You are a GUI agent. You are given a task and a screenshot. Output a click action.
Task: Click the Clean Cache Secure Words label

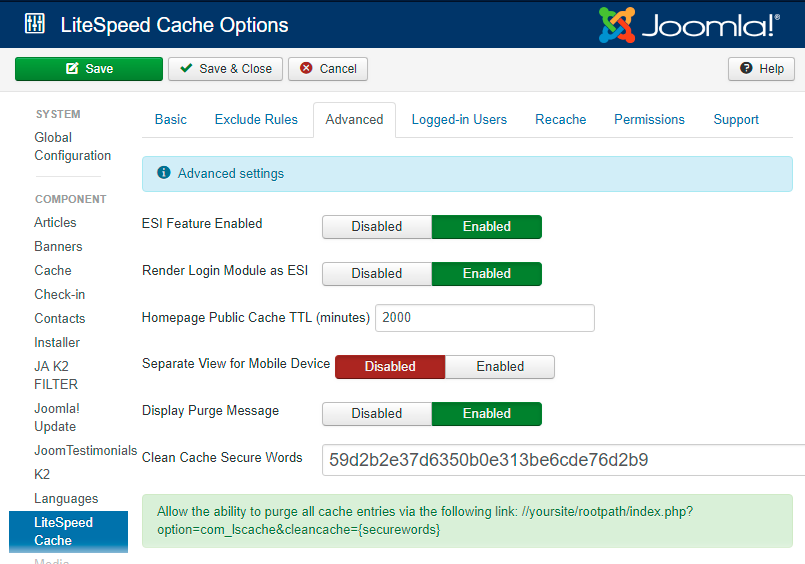(222, 457)
